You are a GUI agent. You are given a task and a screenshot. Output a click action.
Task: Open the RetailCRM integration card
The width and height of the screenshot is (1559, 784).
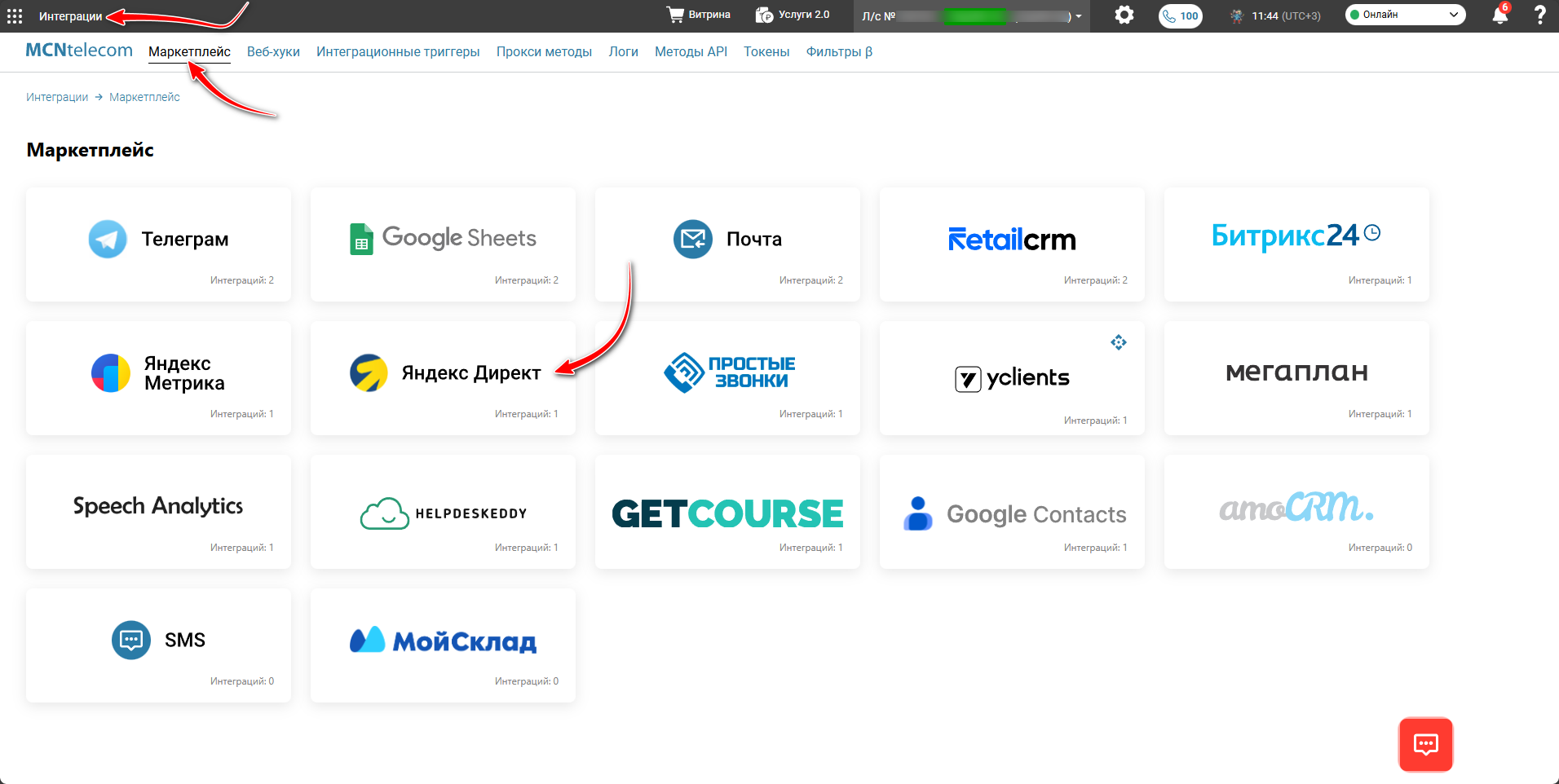(x=1012, y=244)
